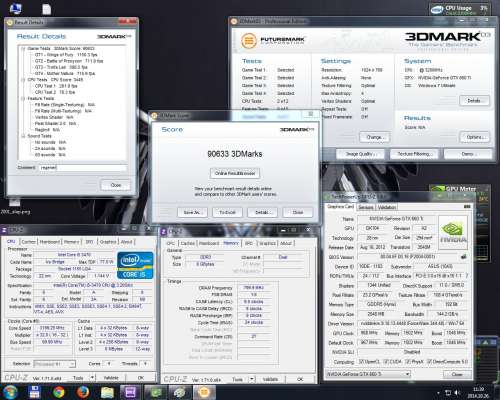Viewport: 500px width, 400px height.
Task: Toggle the PhysX checkbox in GPU-Z
Action: click(407, 362)
